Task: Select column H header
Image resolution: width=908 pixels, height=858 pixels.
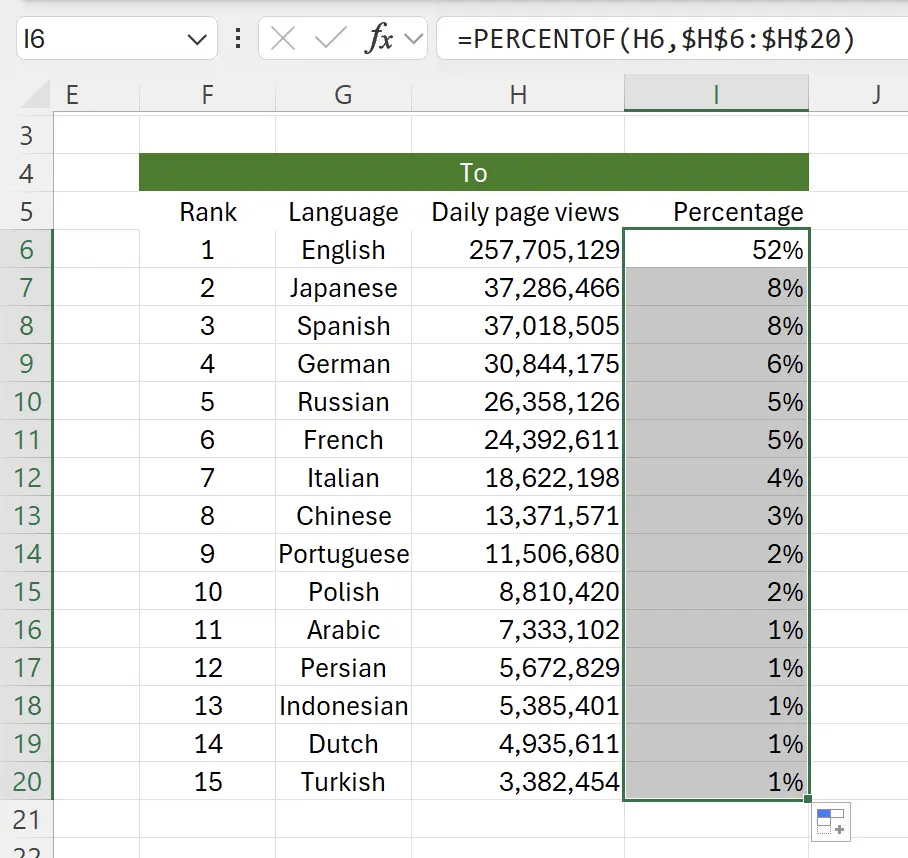Action: click(517, 95)
